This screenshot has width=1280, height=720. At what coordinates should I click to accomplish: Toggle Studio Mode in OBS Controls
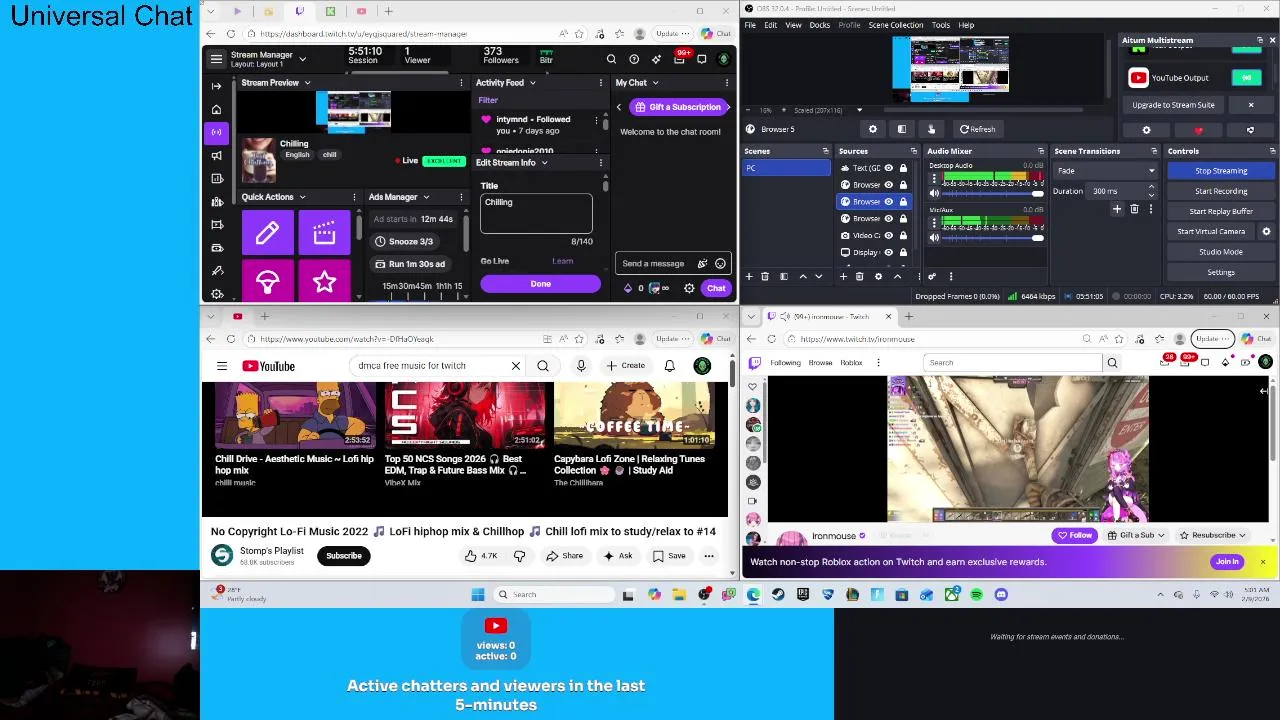[x=1221, y=252]
